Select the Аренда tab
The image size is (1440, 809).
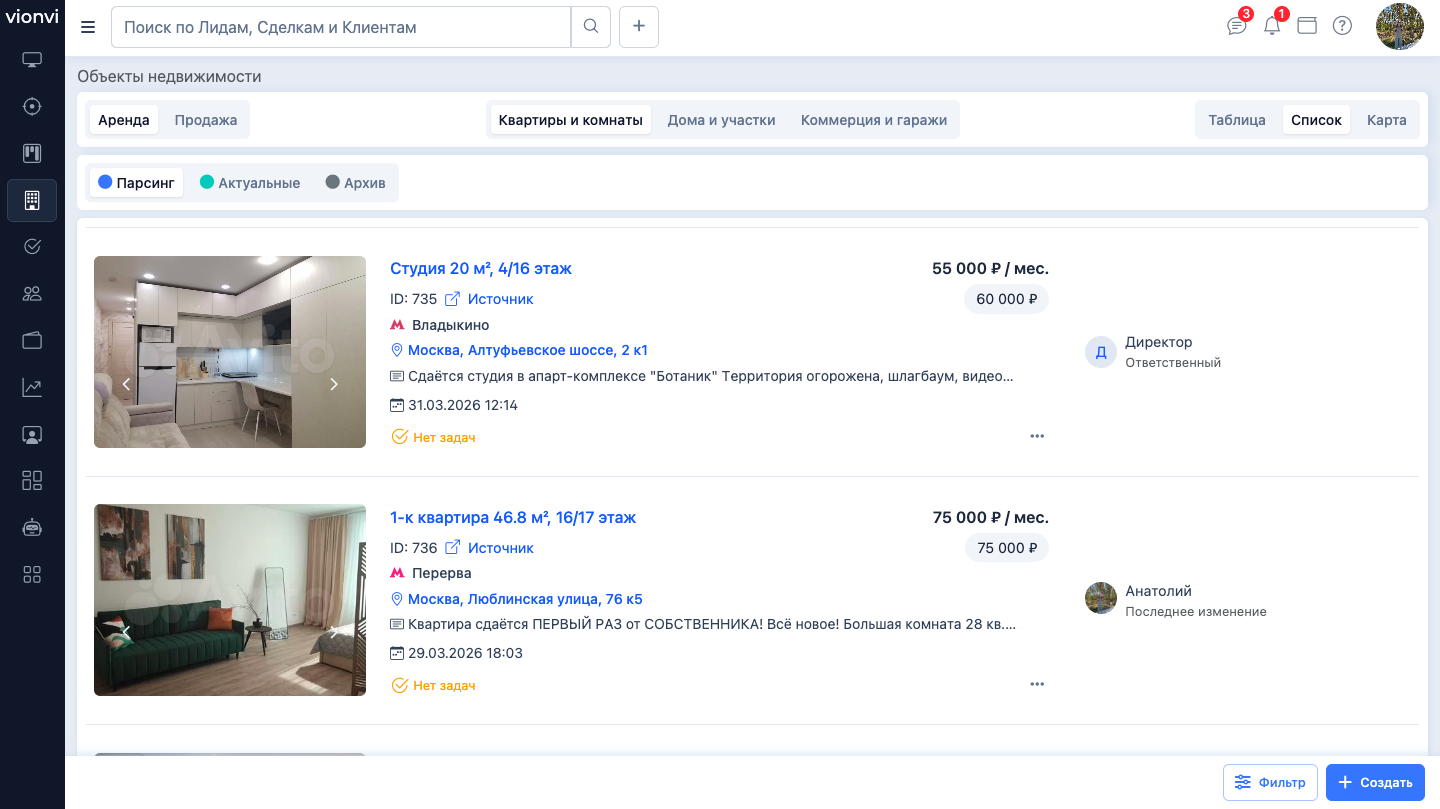point(124,120)
